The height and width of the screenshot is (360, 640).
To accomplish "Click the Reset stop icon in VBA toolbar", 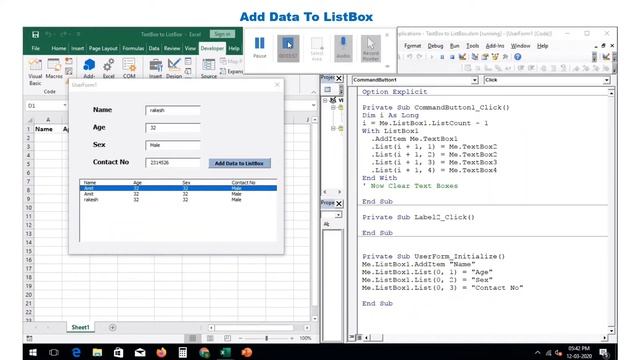I will [x=452, y=57].
